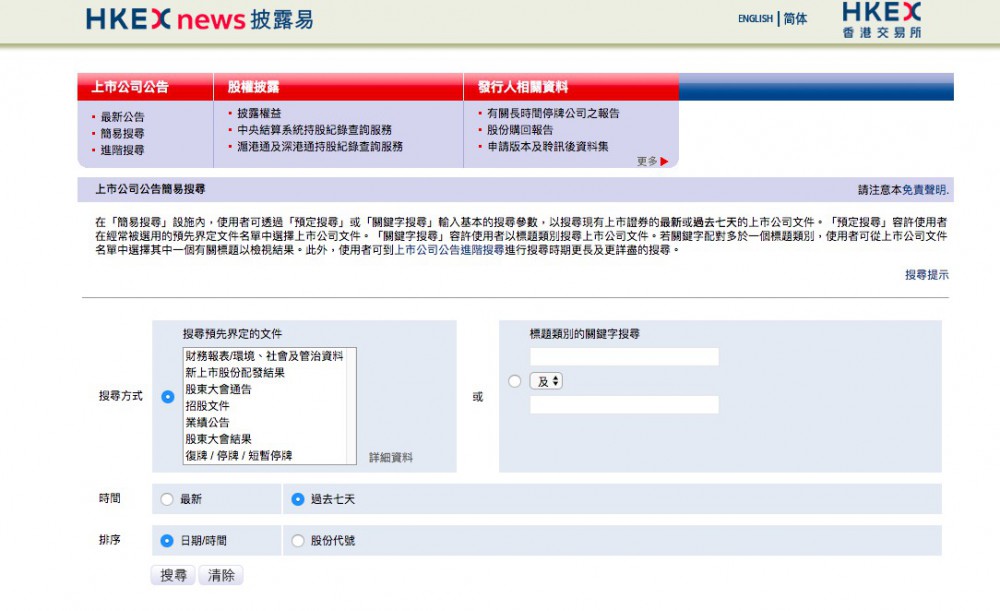Viewport: 1000px width, 611px height.
Task: Select 招股文件 in the document list
Action: (207, 406)
